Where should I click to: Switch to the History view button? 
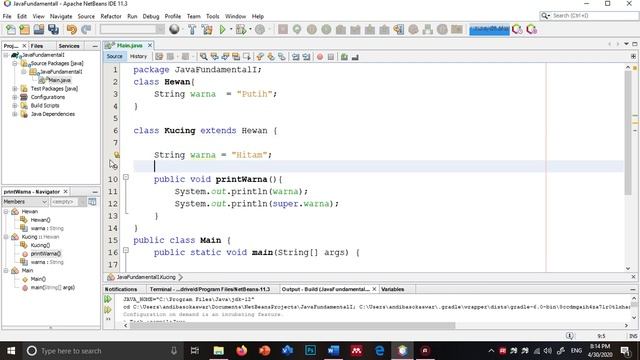click(138, 56)
